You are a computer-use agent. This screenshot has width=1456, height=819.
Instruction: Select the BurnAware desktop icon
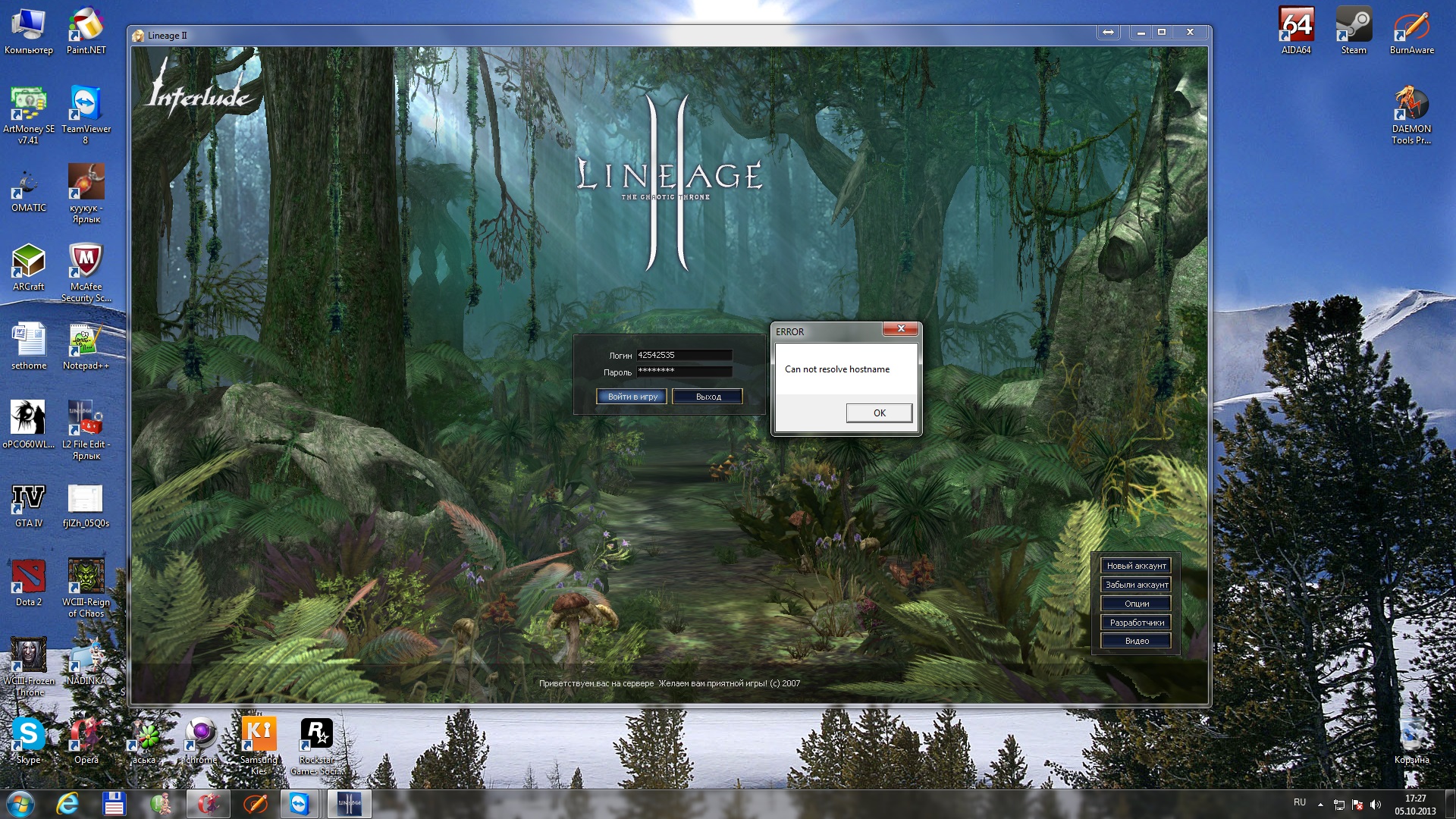tap(1411, 32)
